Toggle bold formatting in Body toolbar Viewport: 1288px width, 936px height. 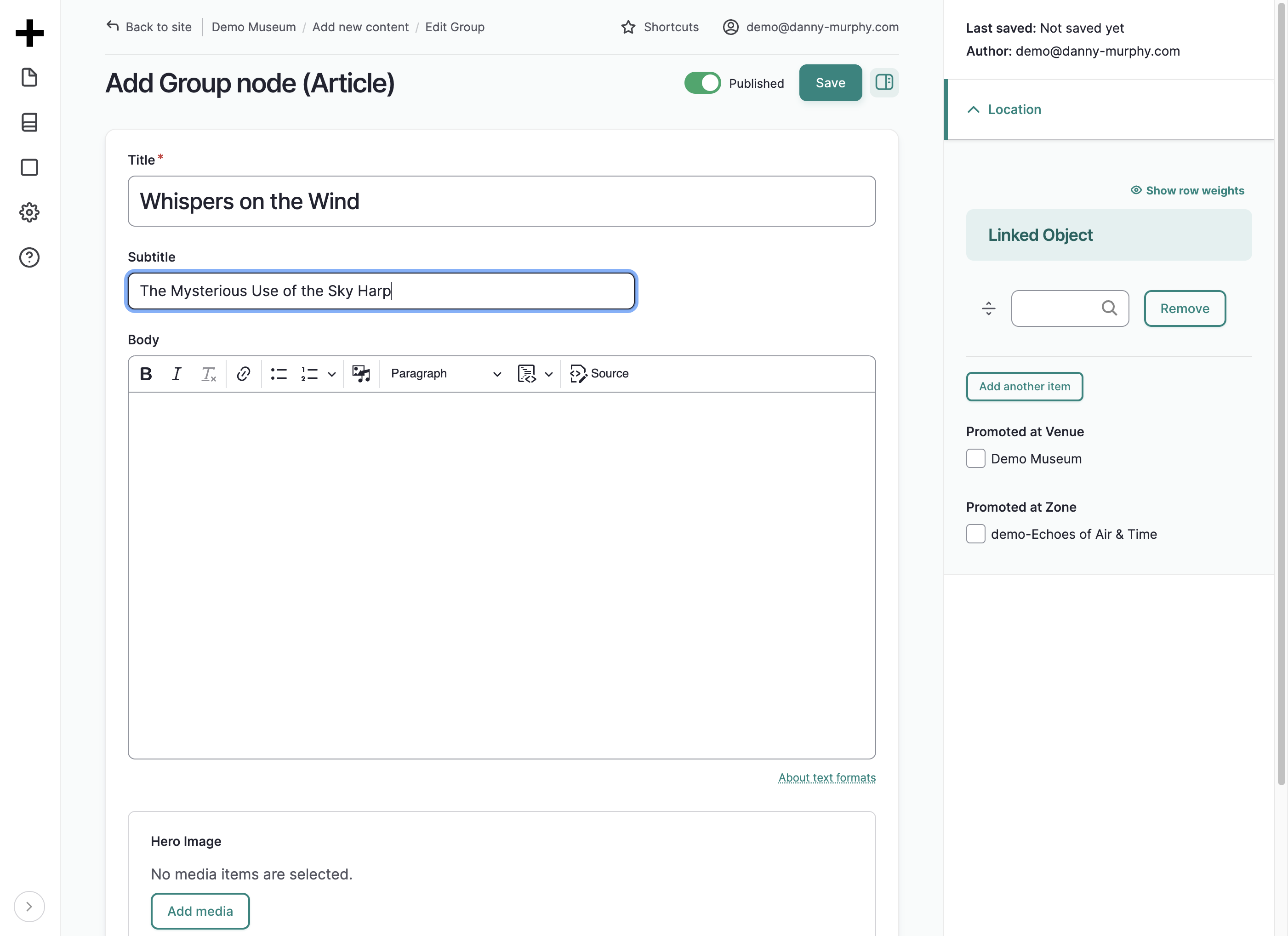pyautogui.click(x=146, y=374)
